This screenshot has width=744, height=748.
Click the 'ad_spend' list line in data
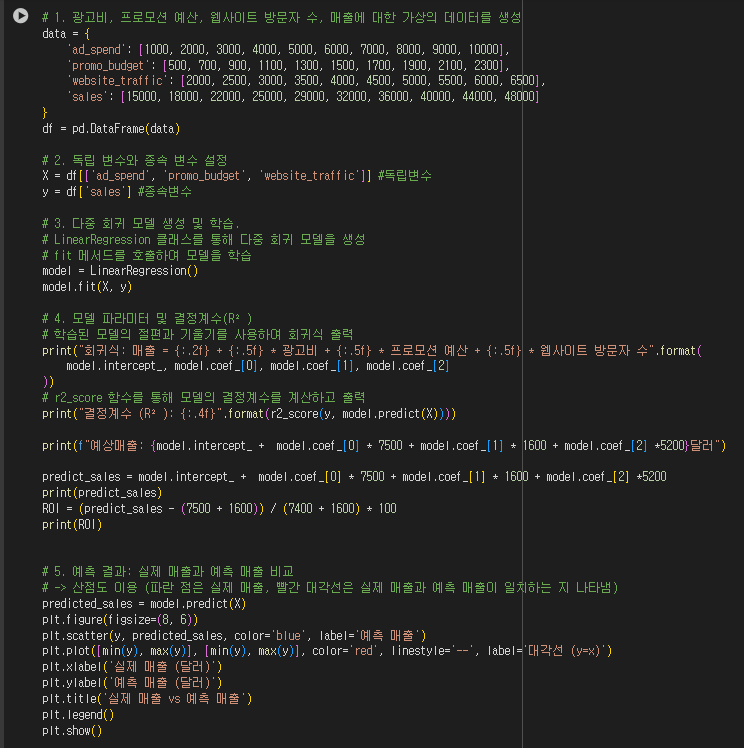click(x=288, y=50)
